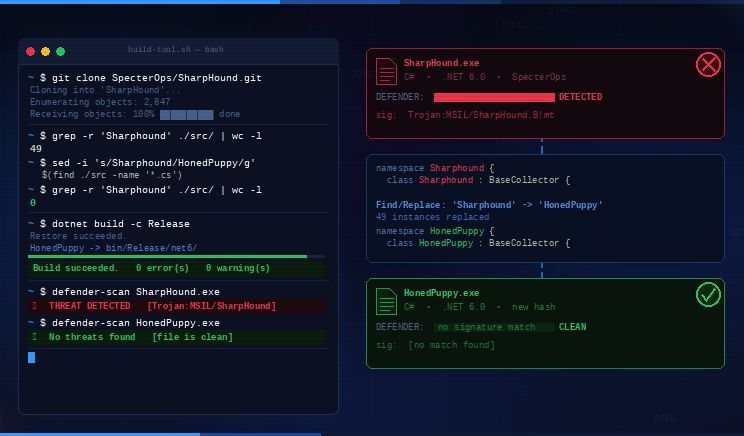Click the grep result count '49'
Image resolution: width=744 pixels, height=436 pixels.
pos(36,148)
